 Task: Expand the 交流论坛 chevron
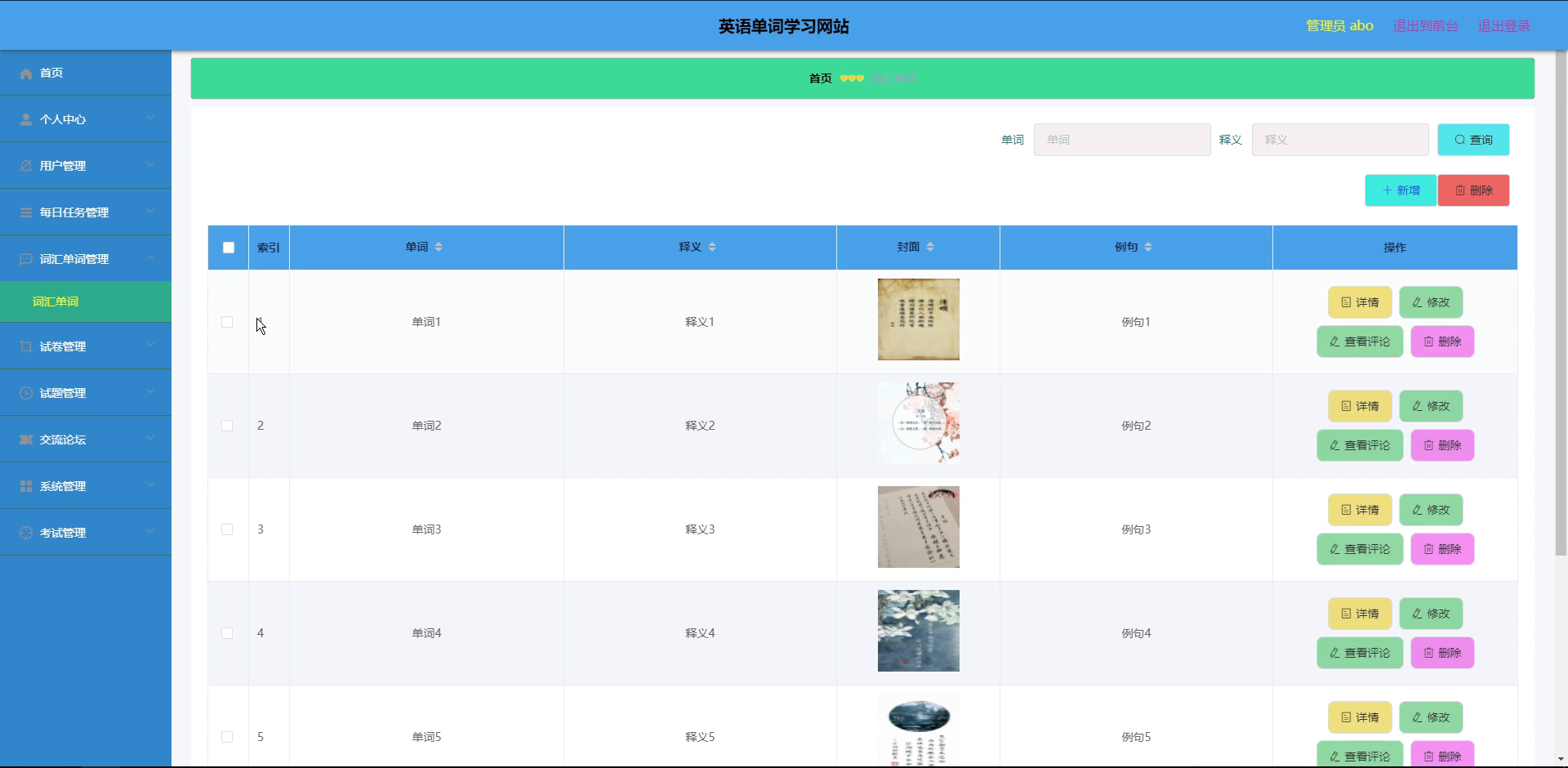point(150,439)
